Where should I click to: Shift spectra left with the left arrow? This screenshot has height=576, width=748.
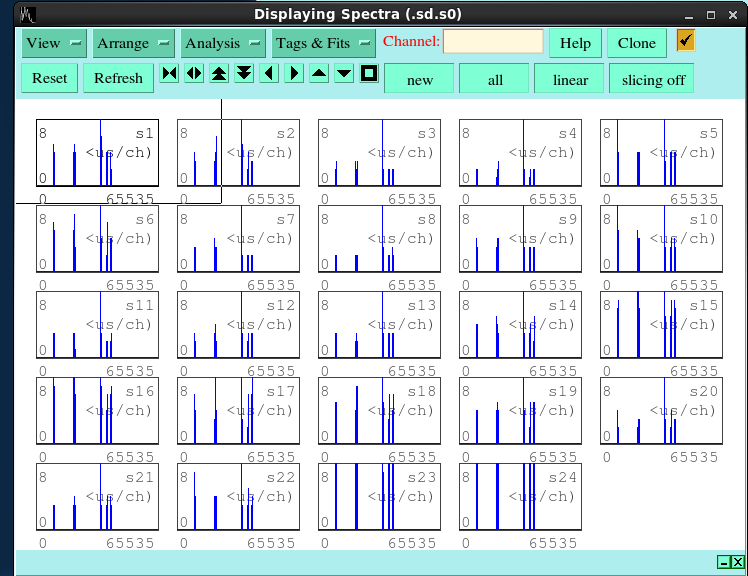(269, 74)
